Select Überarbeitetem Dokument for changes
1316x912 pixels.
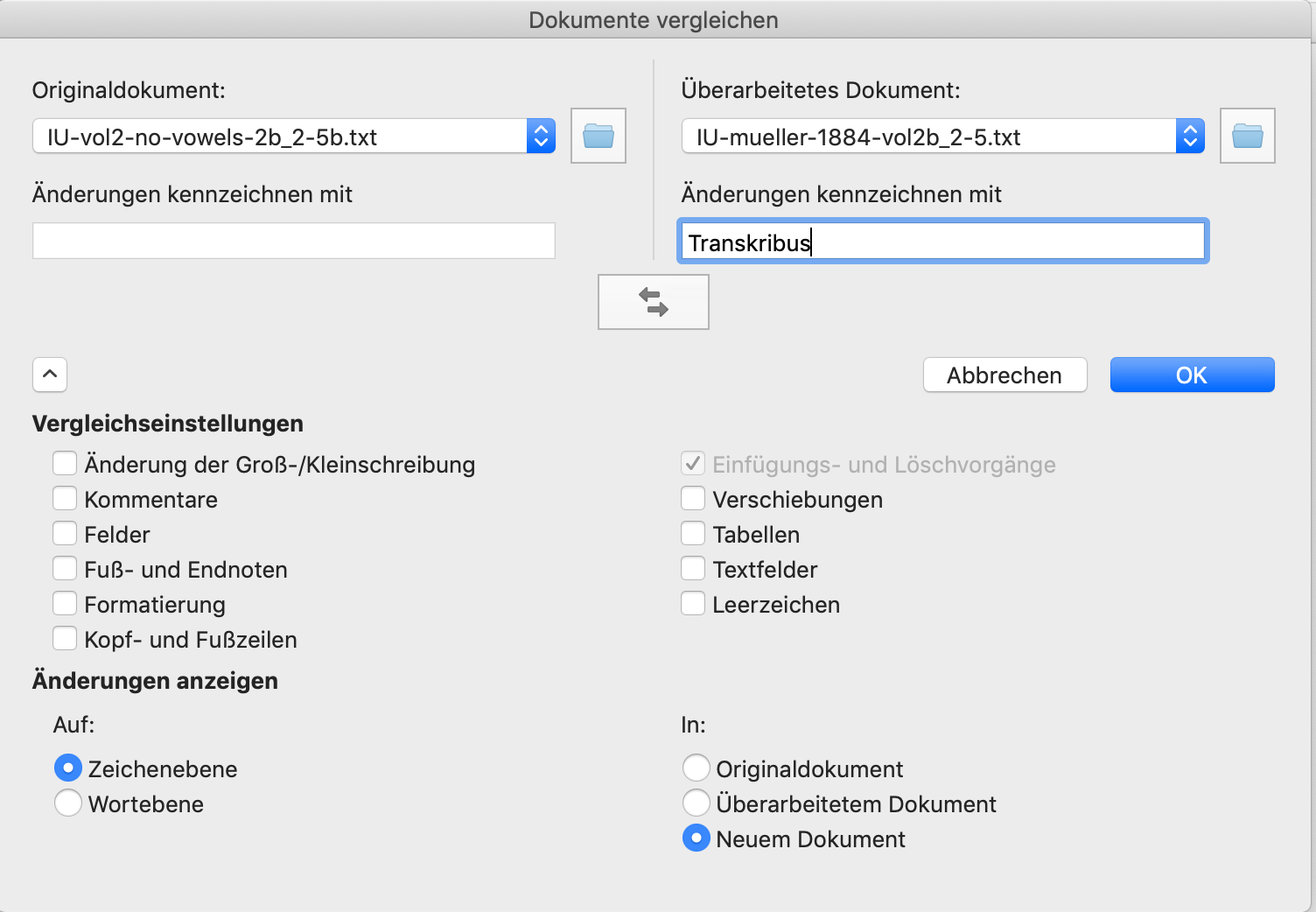(696, 803)
